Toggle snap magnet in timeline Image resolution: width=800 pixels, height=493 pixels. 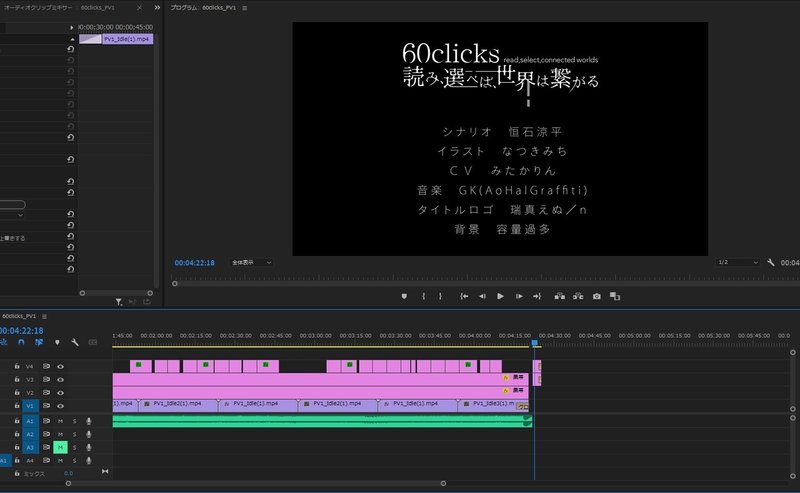(21, 342)
